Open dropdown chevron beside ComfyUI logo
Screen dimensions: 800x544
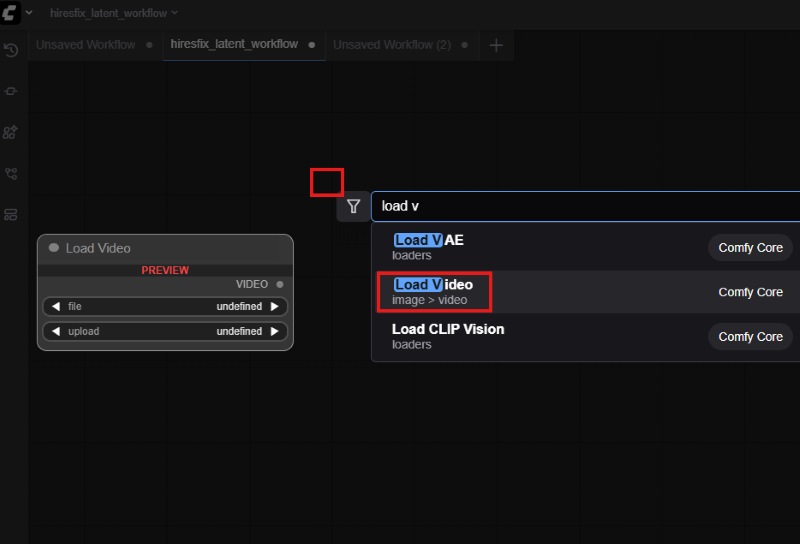pos(28,13)
